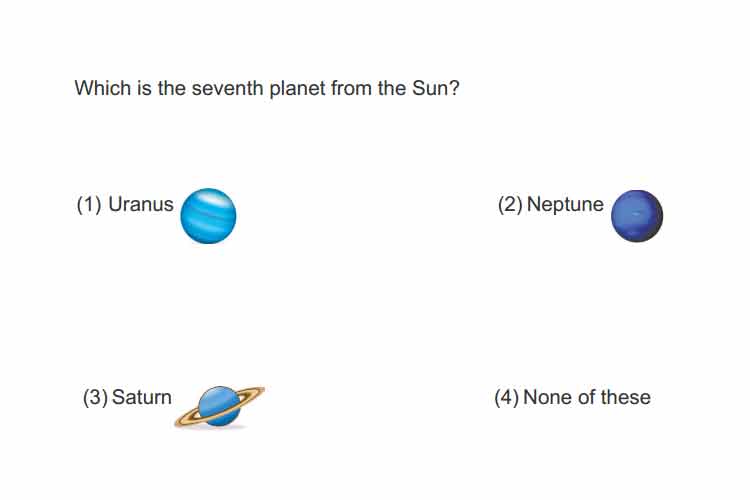Image resolution: width=750 pixels, height=500 pixels.
Task: Select the "Uranus" answer label
Action: (141, 204)
